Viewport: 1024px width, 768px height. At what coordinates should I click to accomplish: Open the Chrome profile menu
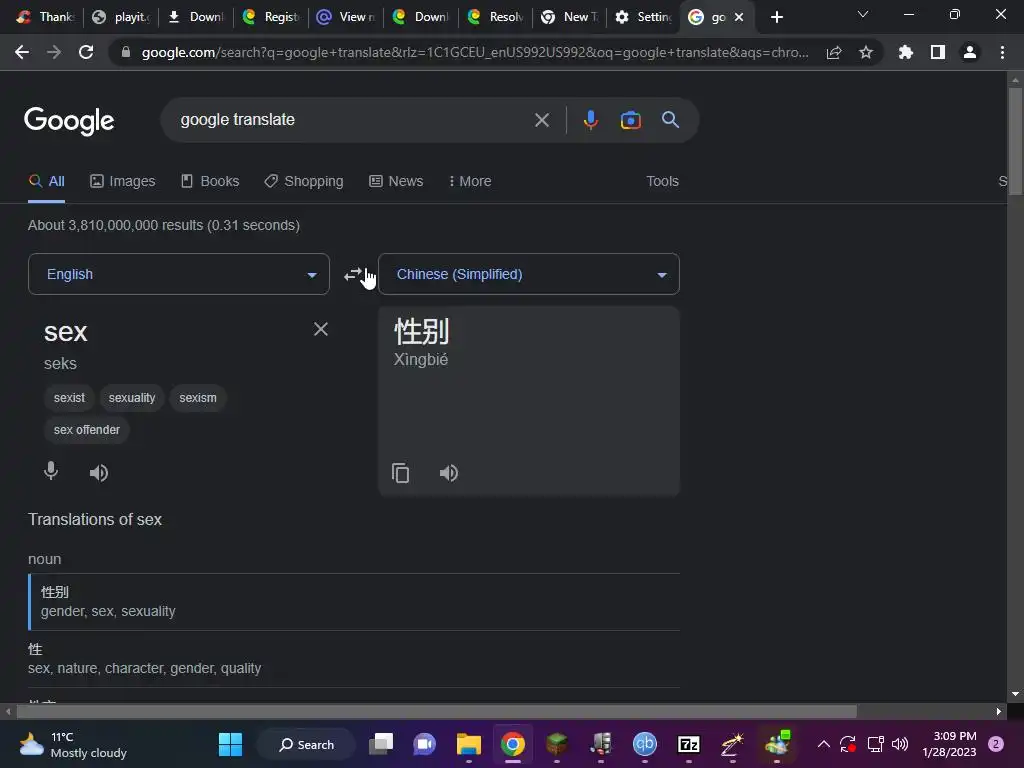[970, 52]
